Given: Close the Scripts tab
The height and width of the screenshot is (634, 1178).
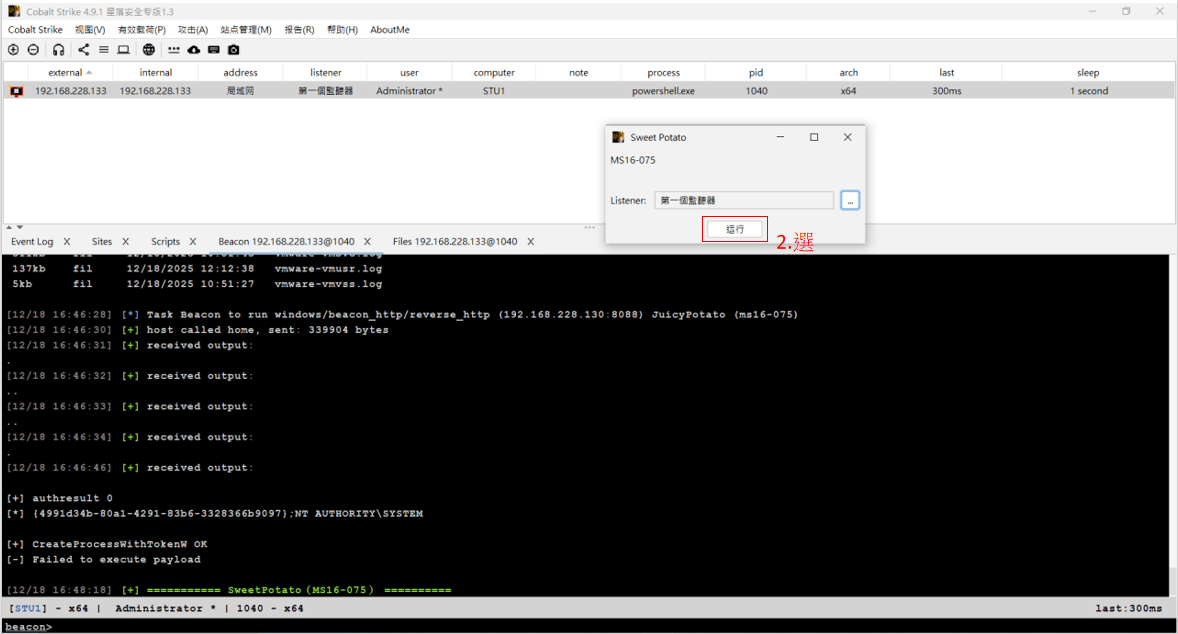Looking at the screenshot, I should click(x=193, y=242).
